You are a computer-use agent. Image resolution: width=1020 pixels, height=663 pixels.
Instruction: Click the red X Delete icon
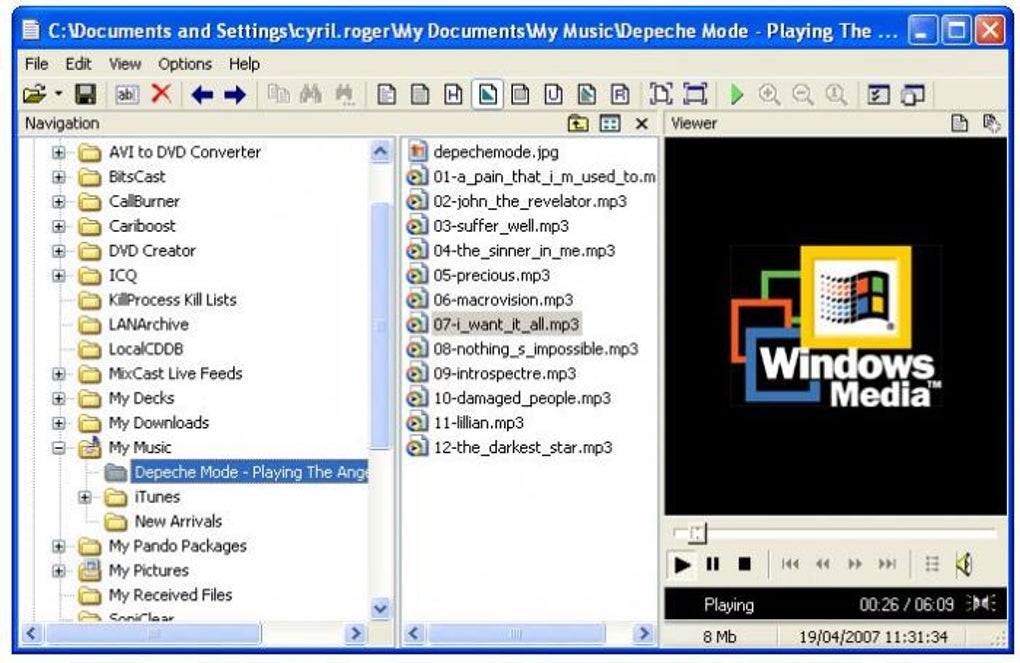click(161, 94)
